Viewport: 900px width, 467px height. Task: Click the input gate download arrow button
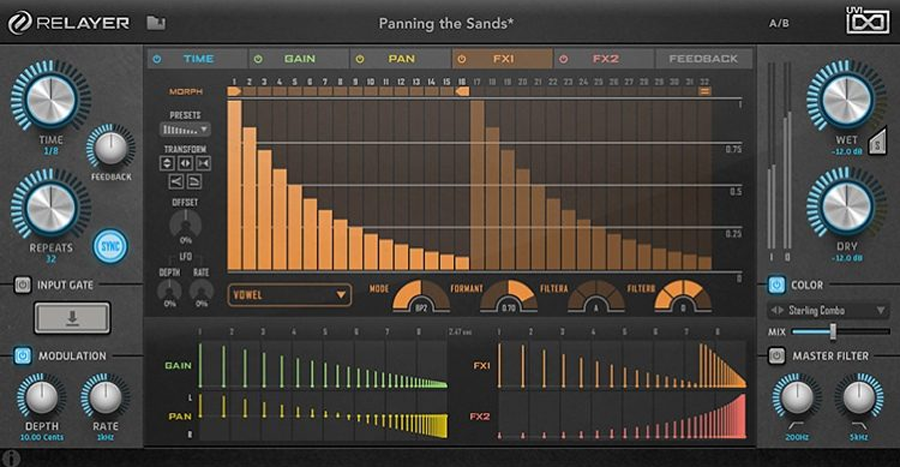[72, 317]
